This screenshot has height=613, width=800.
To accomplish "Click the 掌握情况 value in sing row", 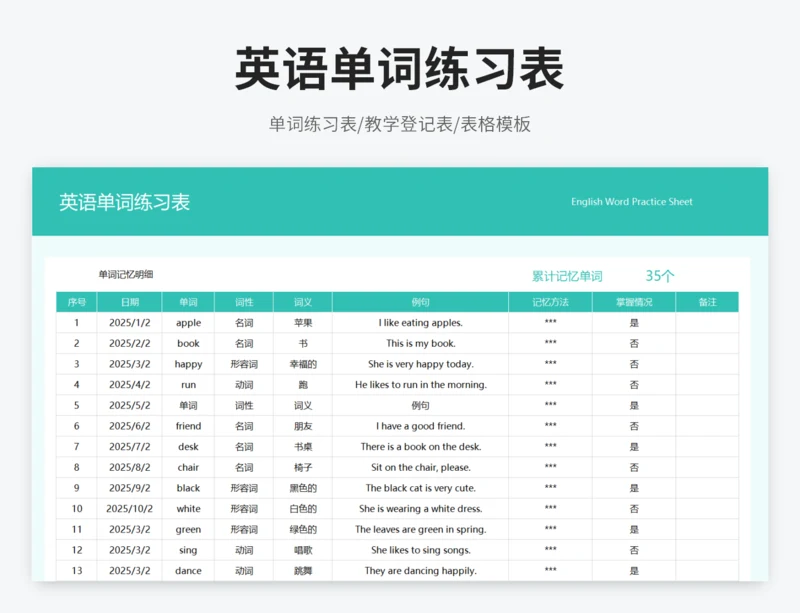I will click(x=634, y=550).
